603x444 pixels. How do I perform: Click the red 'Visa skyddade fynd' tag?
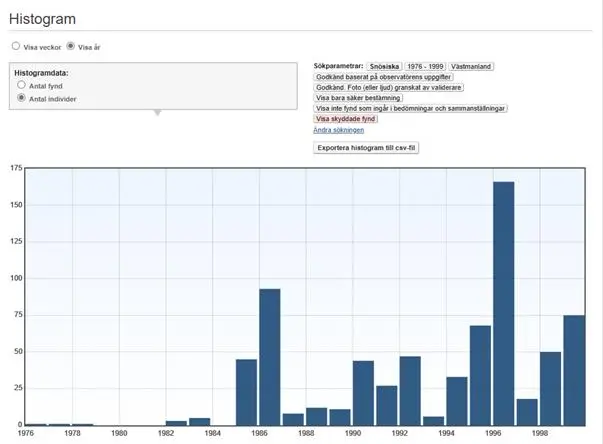tap(346, 119)
